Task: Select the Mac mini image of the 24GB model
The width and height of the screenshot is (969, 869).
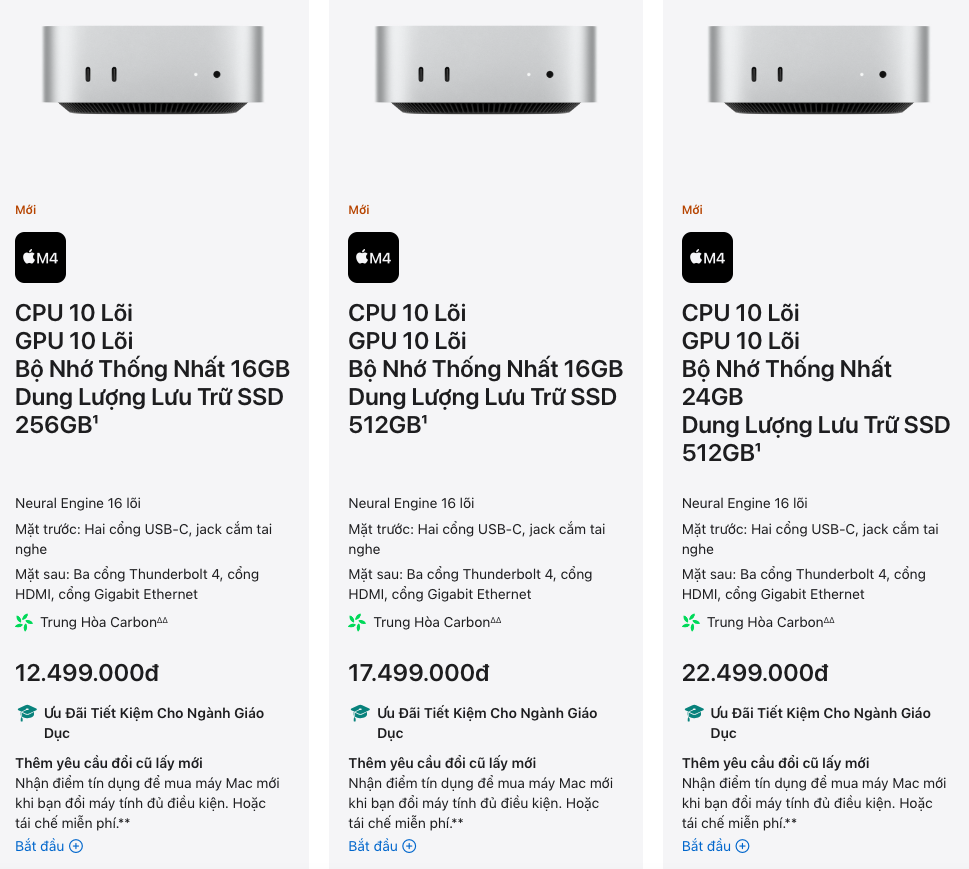Action: 819,70
